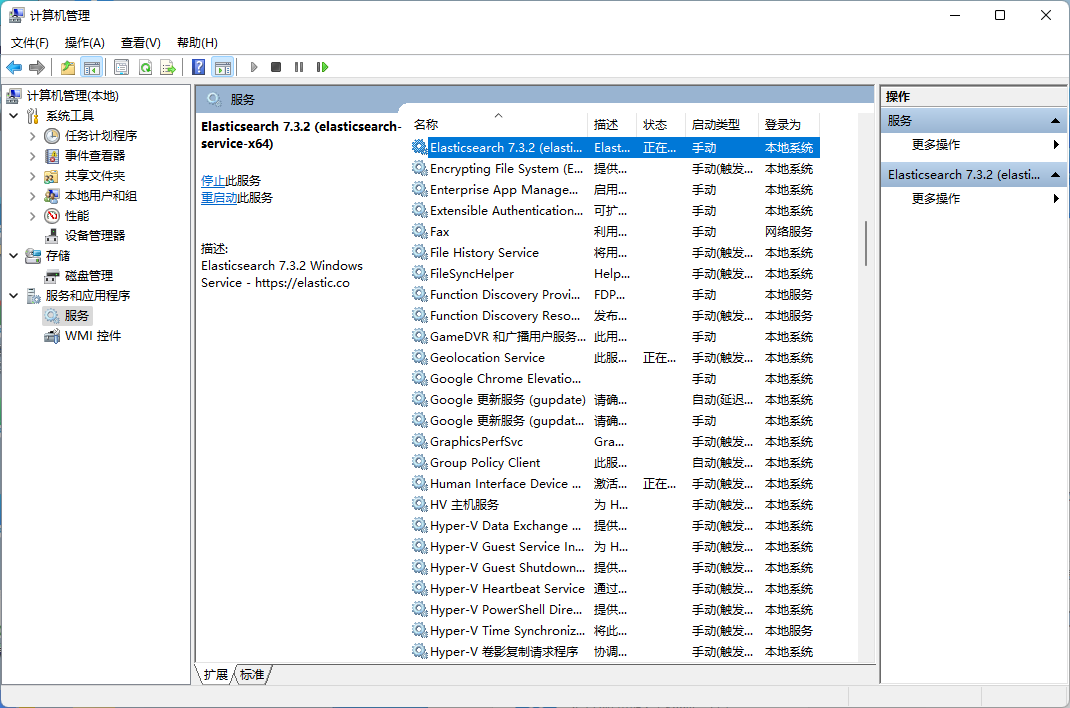Click the Stop service square icon
Screen dimensions: 1070x708
click(276, 67)
